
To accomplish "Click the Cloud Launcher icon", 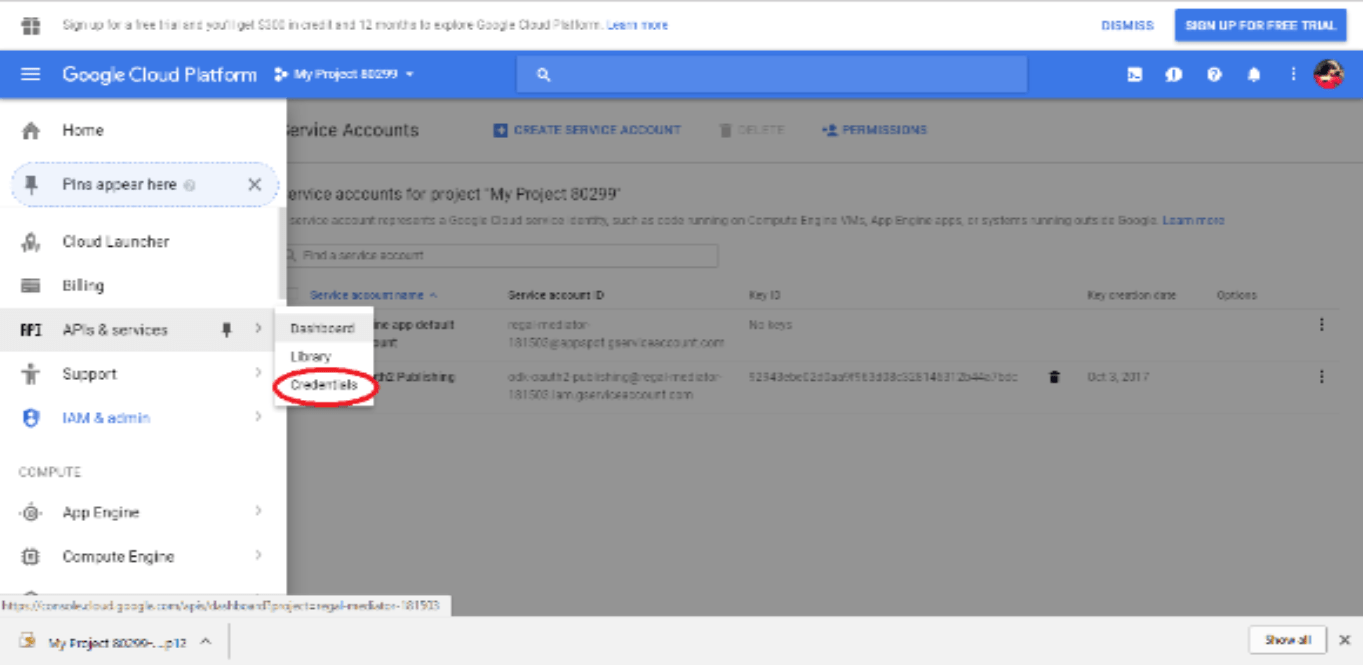I will (31, 242).
